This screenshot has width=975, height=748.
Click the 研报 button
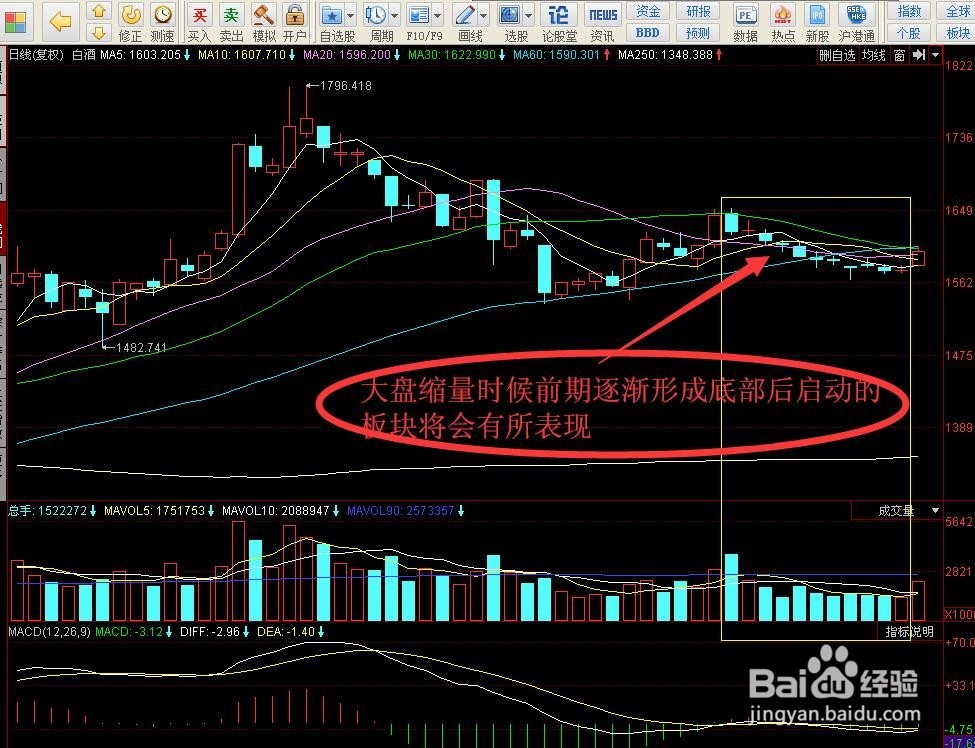tap(698, 12)
